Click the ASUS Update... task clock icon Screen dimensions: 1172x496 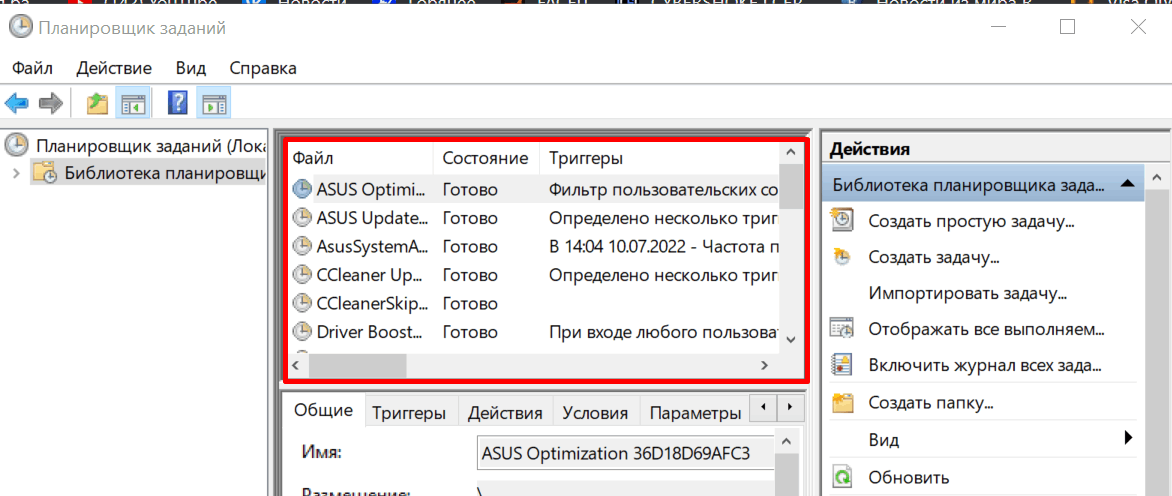click(x=302, y=218)
